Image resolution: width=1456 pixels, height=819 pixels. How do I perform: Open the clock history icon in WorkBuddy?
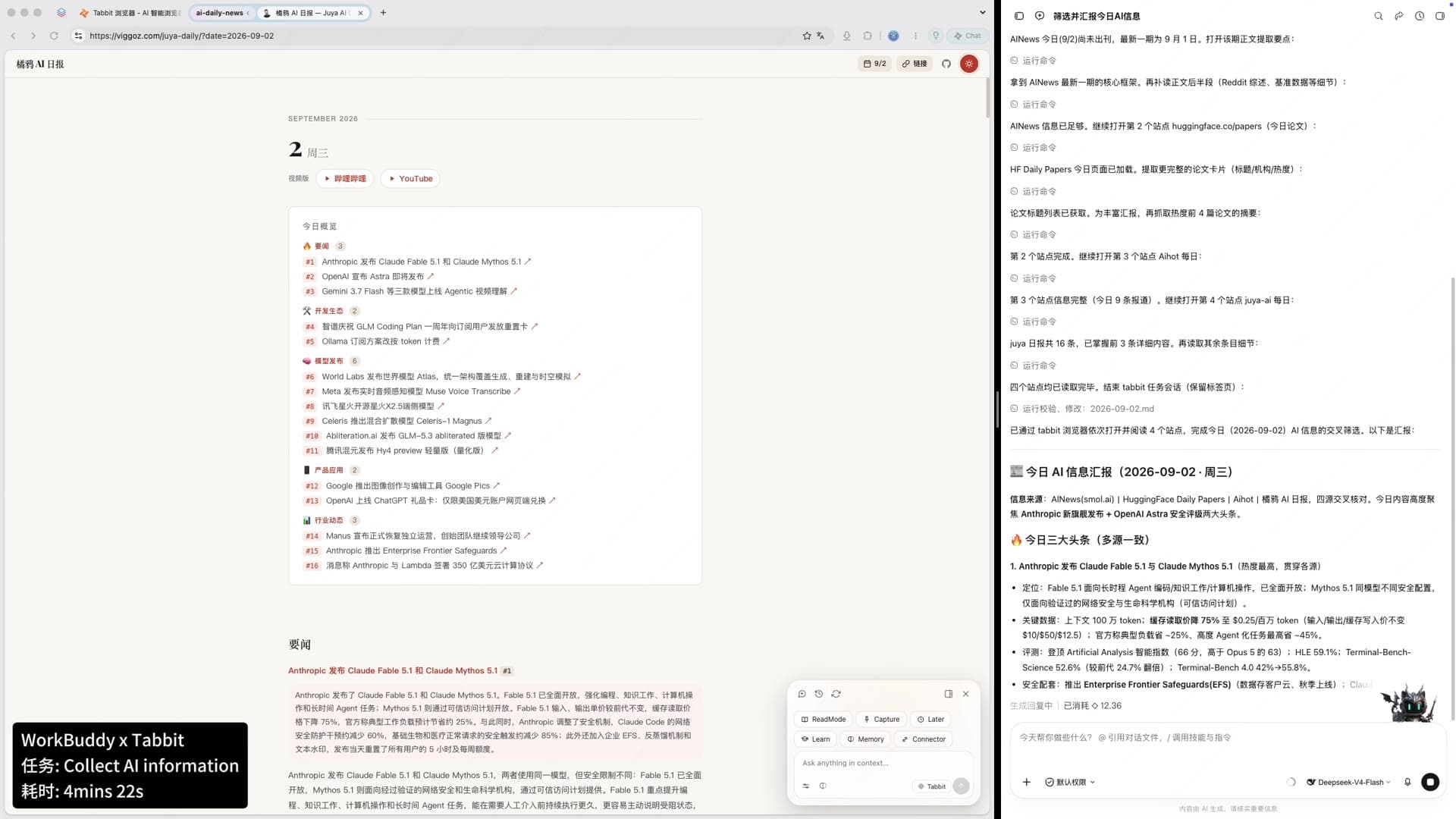pyautogui.click(x=1420, y=16)
